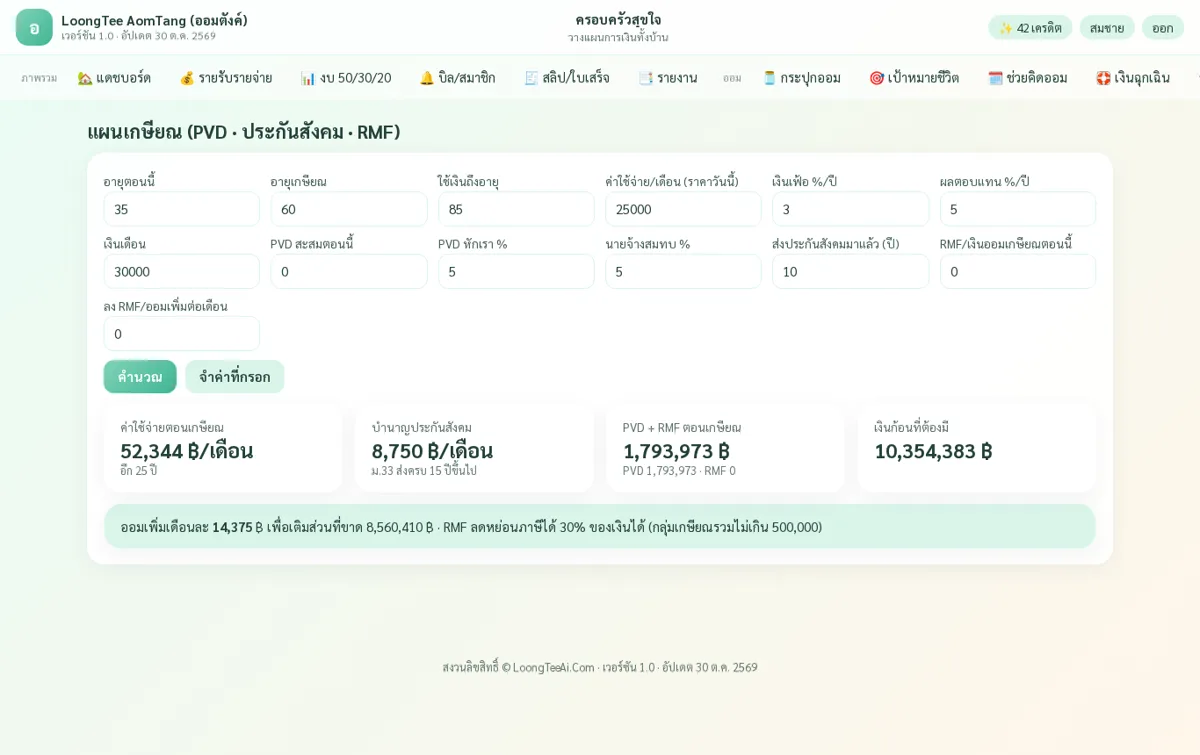
Task: Click the calendar icon beside ช่วยคิดออม
Action: point(995,78)
